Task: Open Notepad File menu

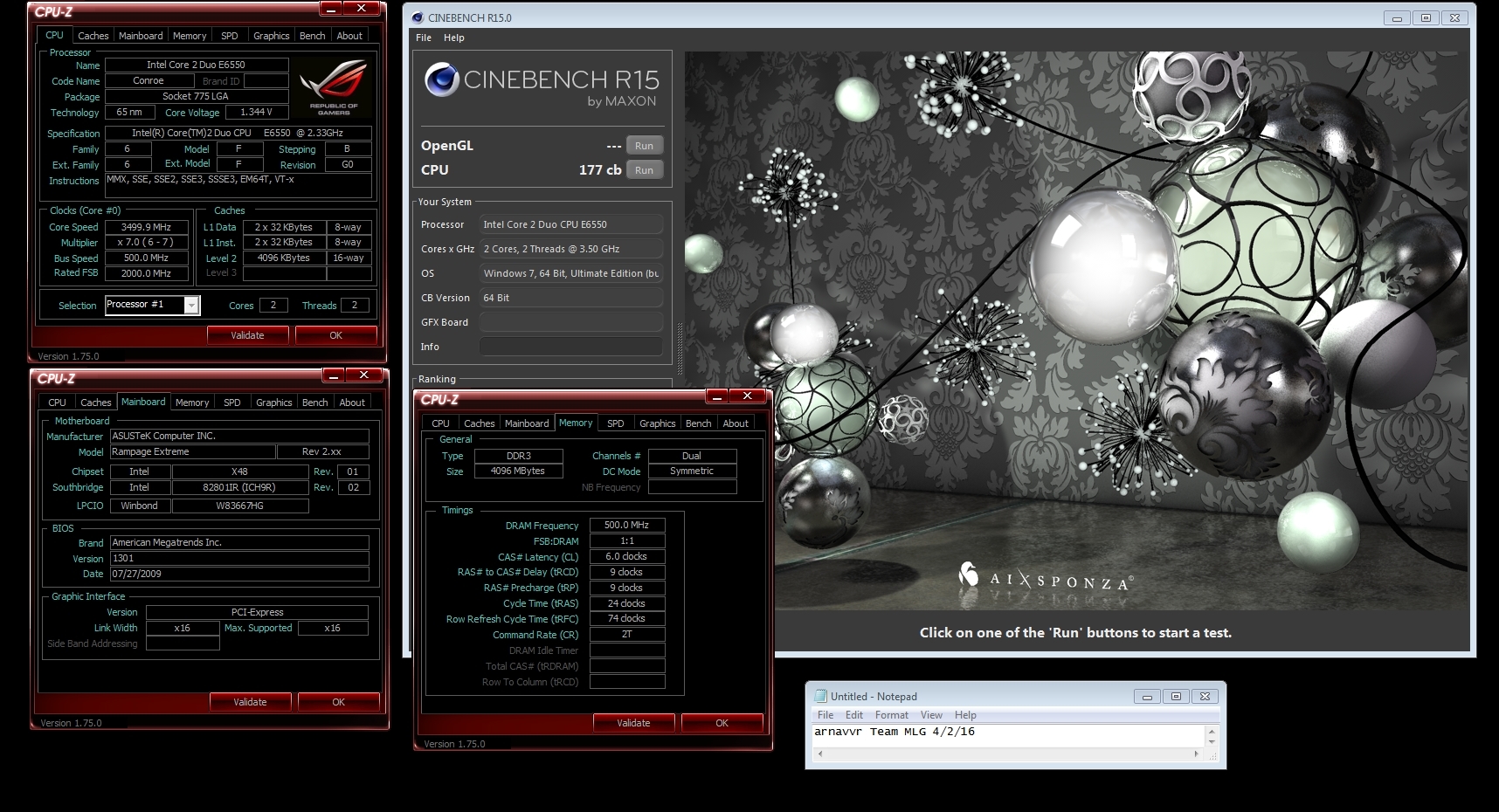Action: click(825, 714)
